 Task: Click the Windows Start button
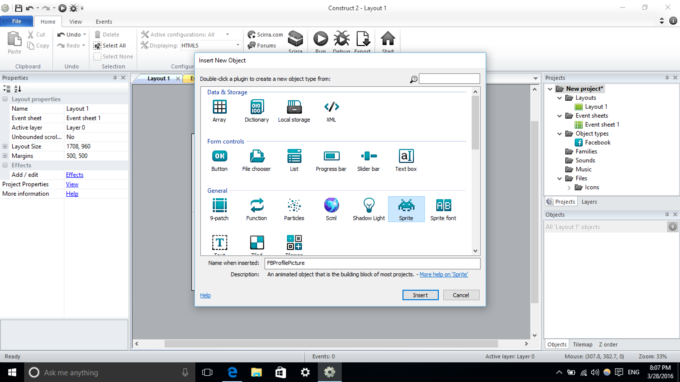pos(12,372)
